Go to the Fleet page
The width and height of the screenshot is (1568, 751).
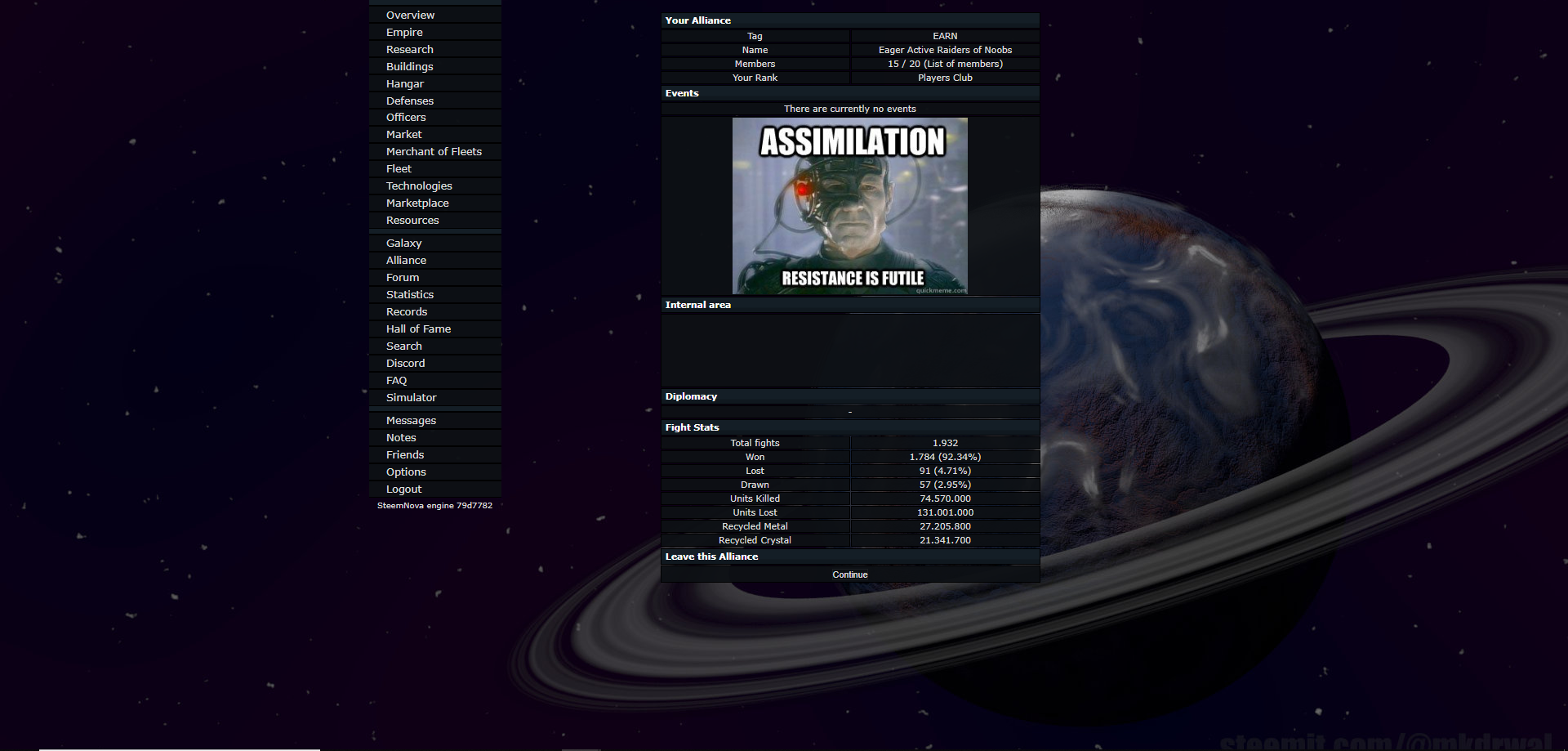click(x=399, y=169)
